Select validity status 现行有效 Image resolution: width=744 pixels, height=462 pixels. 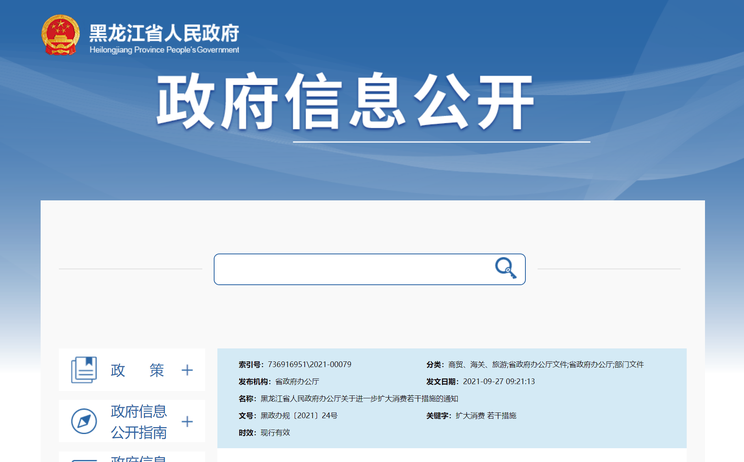tap(275, 433)
